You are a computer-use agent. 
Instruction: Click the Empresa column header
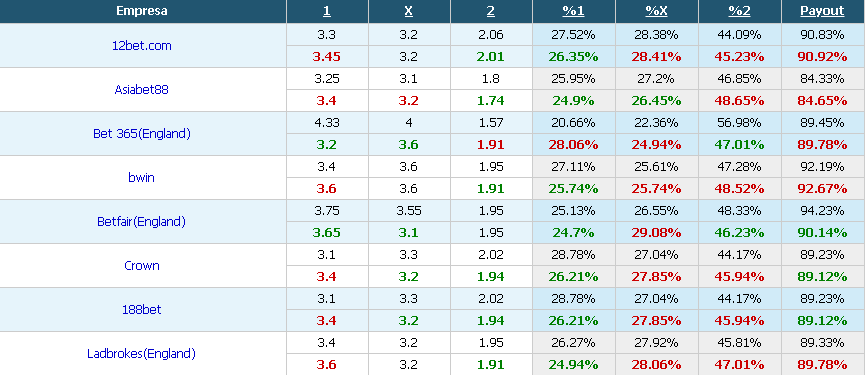pos(142,11)
